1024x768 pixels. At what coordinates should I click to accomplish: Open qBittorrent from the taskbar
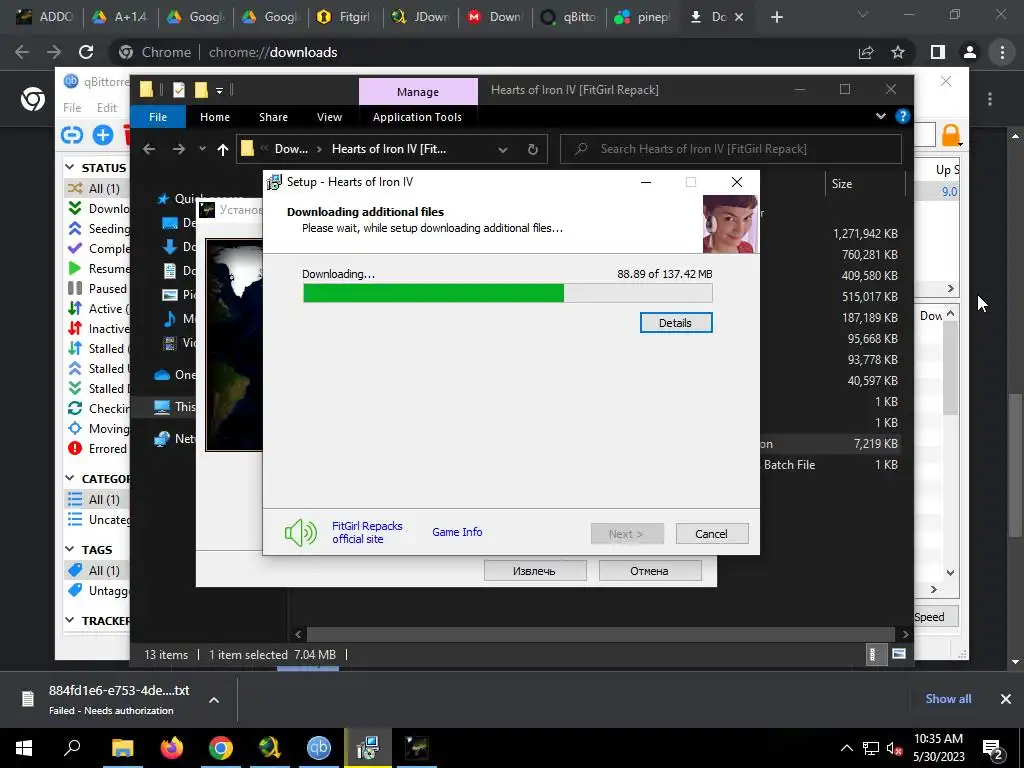[319, 748]
